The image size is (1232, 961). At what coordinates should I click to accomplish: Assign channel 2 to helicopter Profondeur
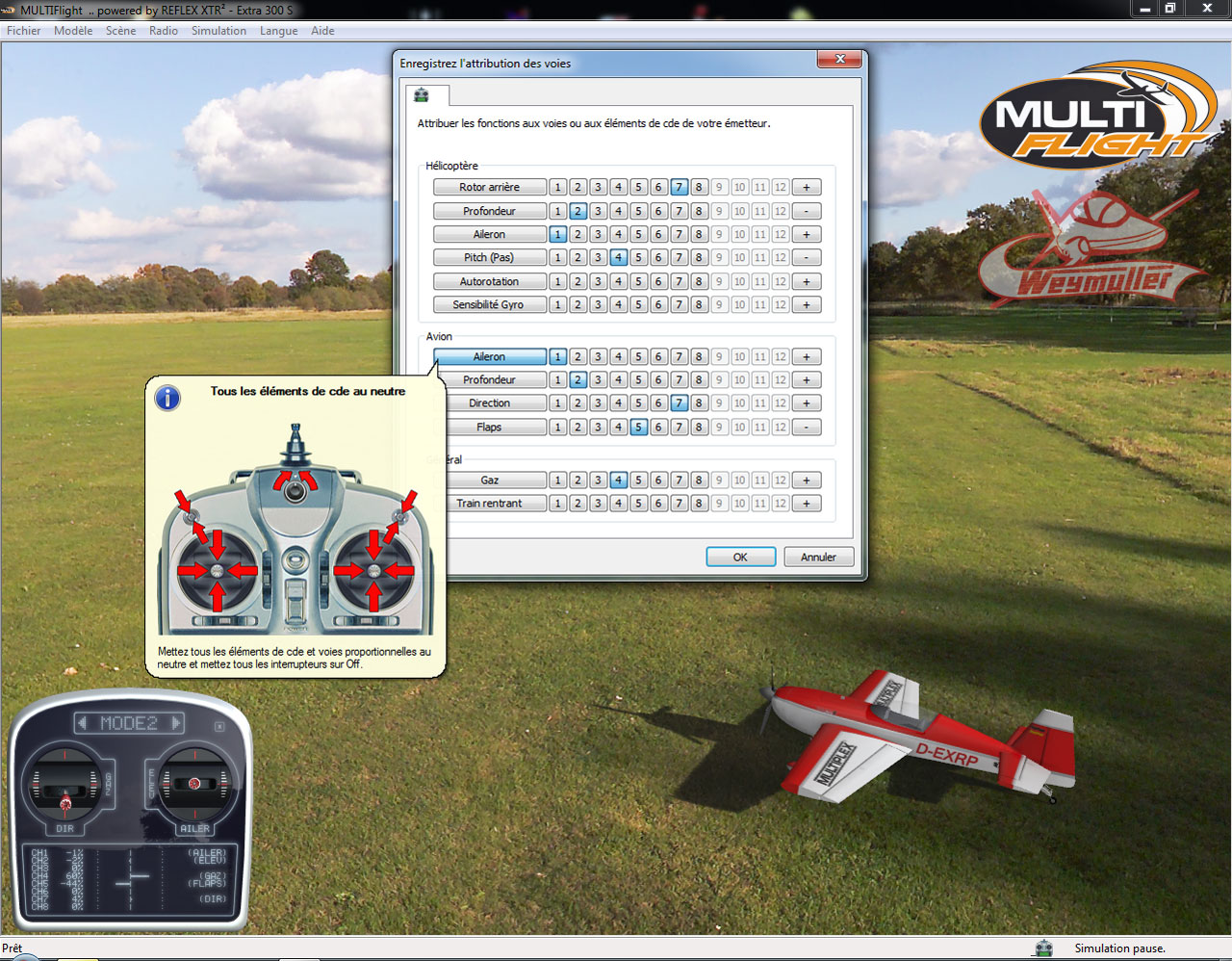pos(577,211)
